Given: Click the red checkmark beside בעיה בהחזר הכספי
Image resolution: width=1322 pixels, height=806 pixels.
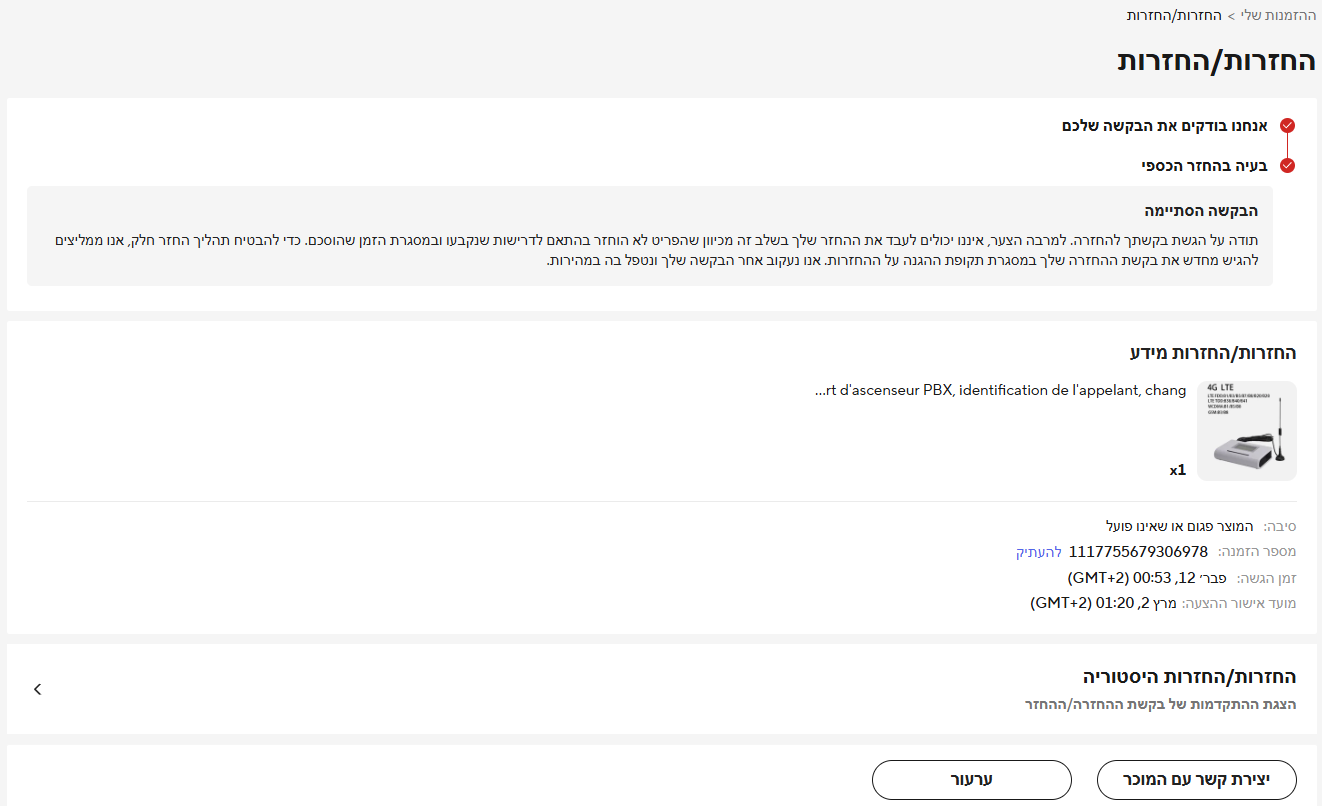Looking at the screenshot, I should (1287, 165).
